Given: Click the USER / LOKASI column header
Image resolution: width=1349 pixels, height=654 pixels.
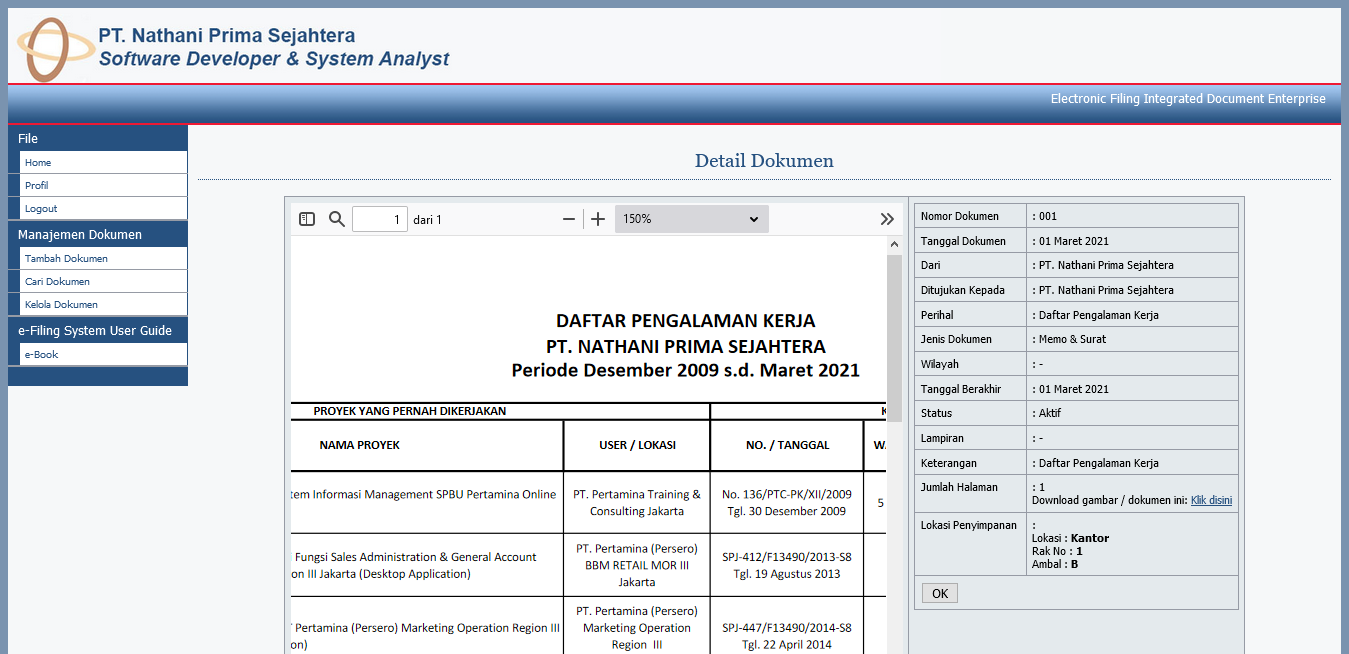Looking at the screenshot, I should click(x=637, y=445).
